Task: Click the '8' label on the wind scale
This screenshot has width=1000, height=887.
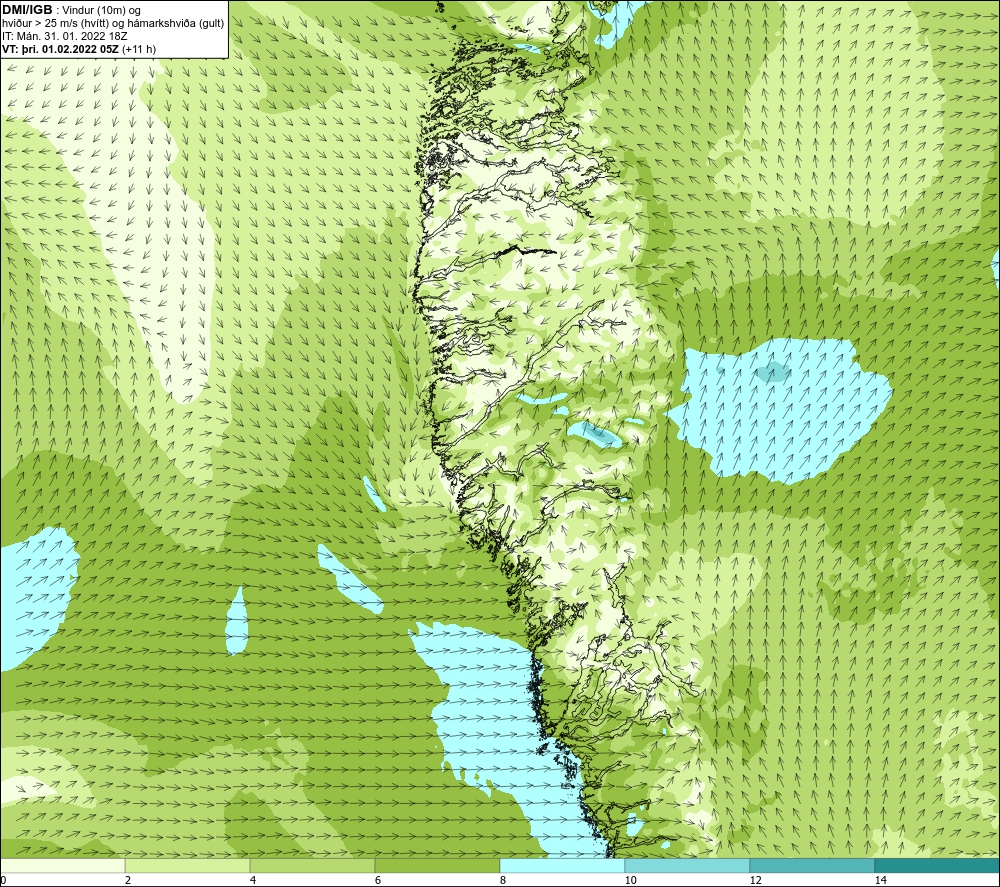Action: [x=503, y=880]
